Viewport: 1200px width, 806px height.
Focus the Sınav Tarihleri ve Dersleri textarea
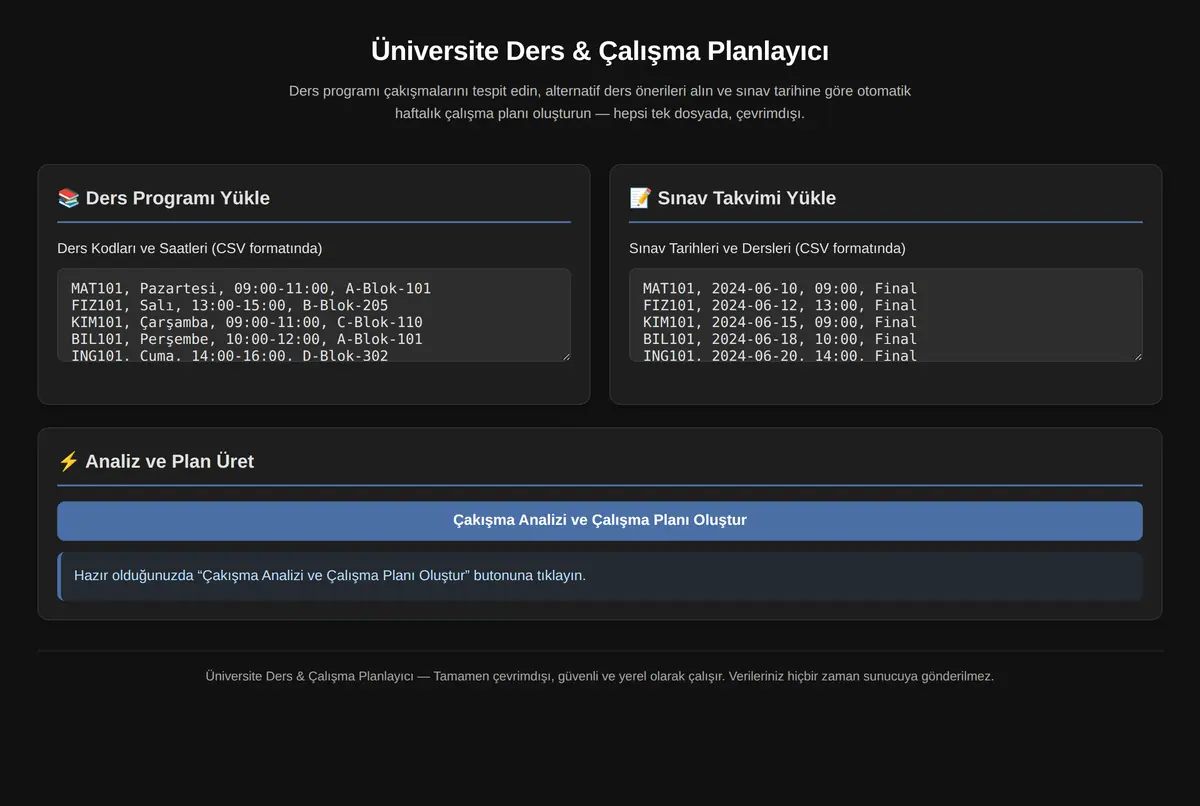pos(886,315)
